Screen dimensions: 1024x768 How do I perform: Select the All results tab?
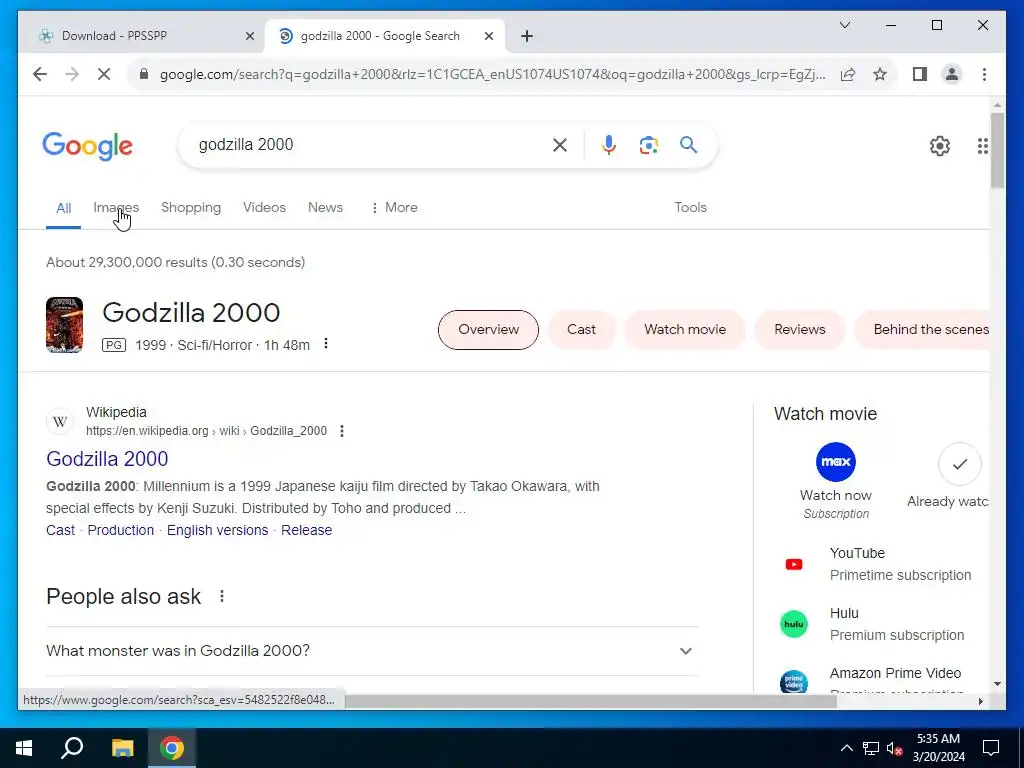click(63, 208)
